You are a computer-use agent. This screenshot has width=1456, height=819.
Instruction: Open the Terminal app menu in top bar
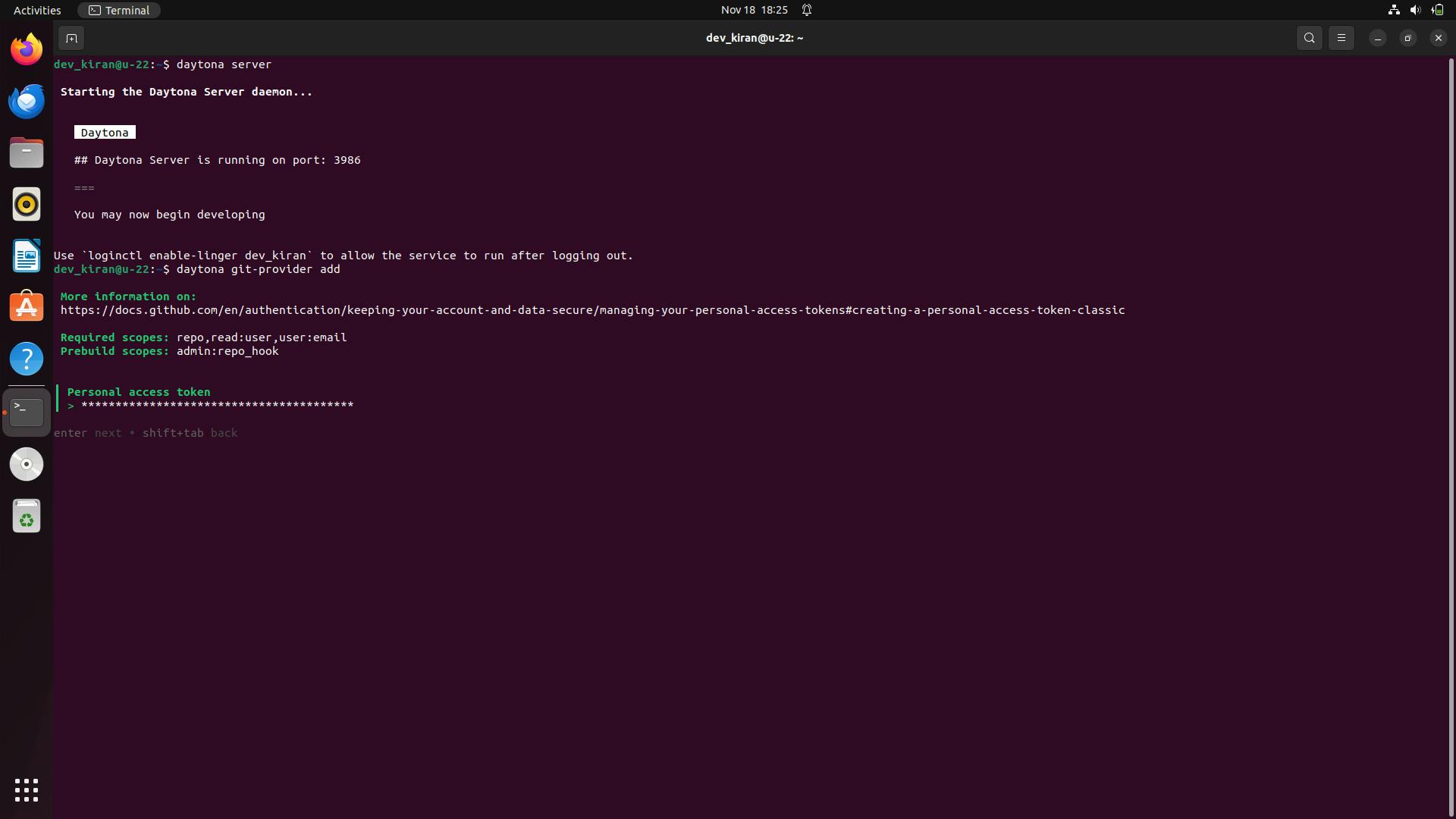pos(119,10)
